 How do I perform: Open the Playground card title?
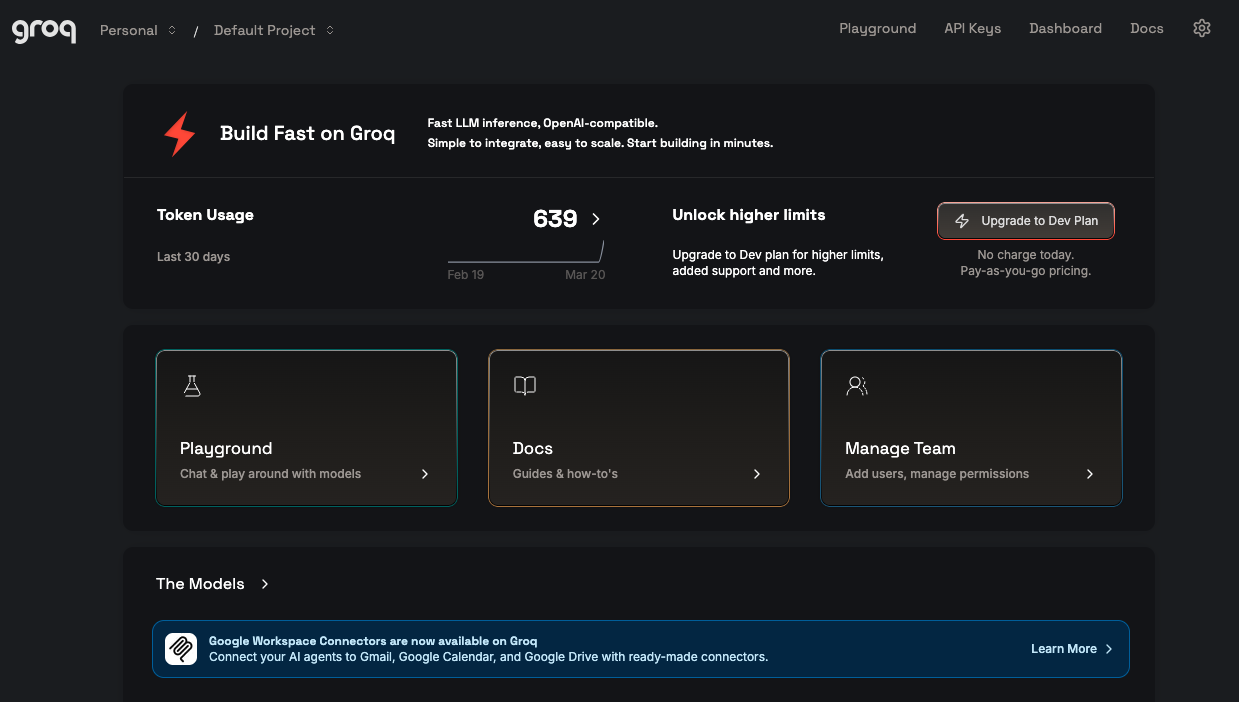[226, 449]
